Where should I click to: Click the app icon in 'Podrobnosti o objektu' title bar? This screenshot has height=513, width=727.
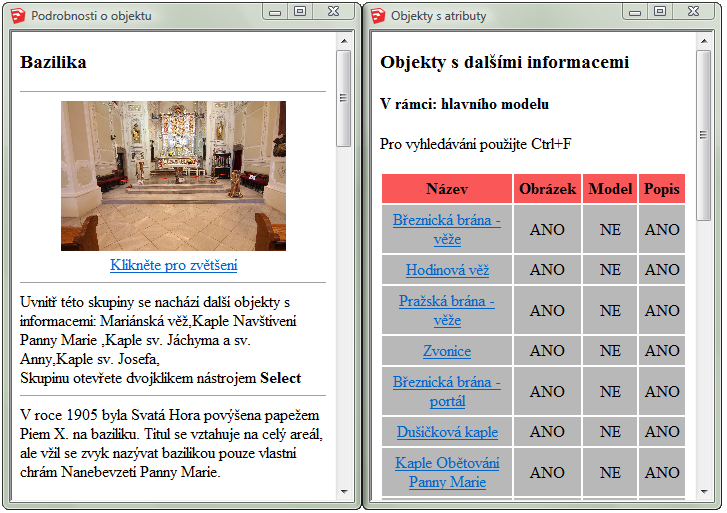point(16,16)
